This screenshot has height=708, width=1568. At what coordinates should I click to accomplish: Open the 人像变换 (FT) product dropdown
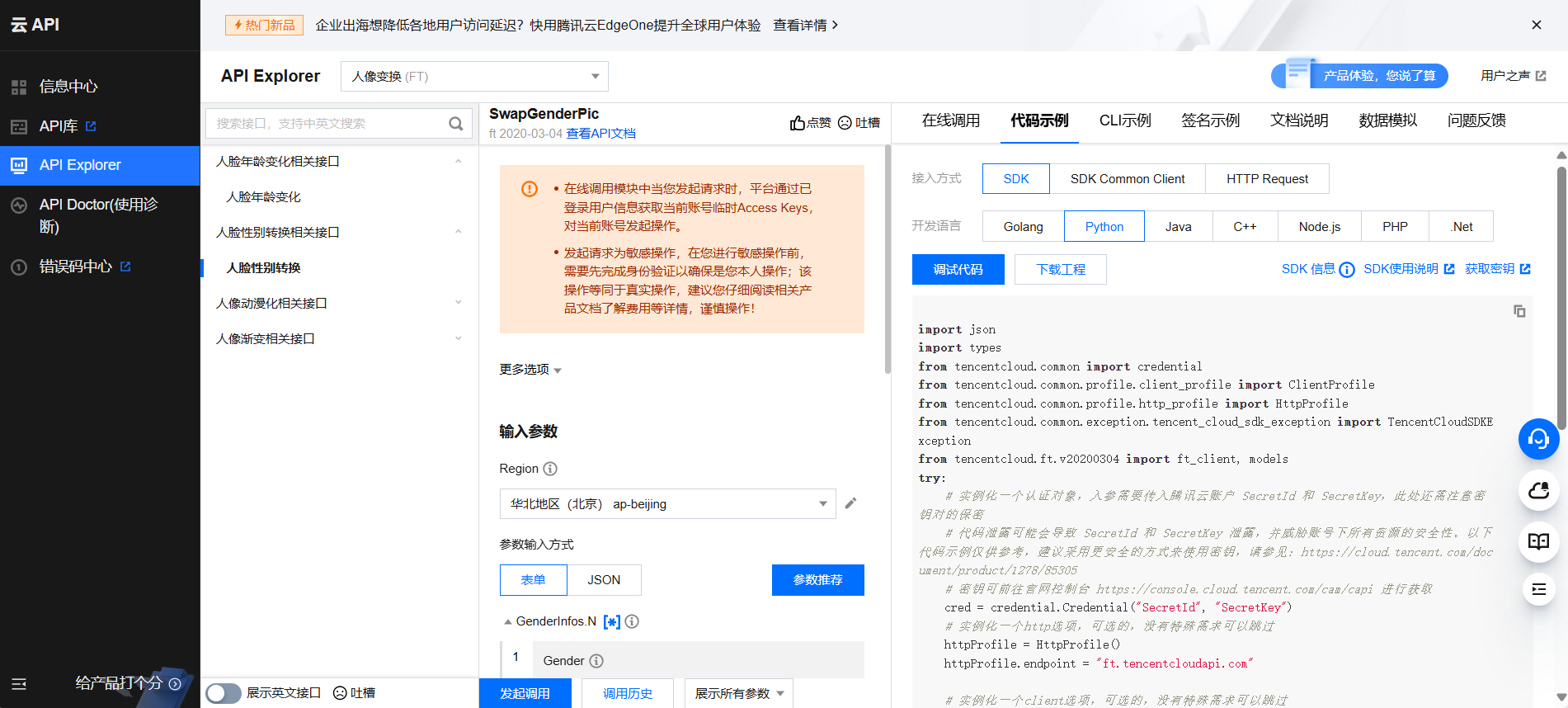(x=474, y=77)
